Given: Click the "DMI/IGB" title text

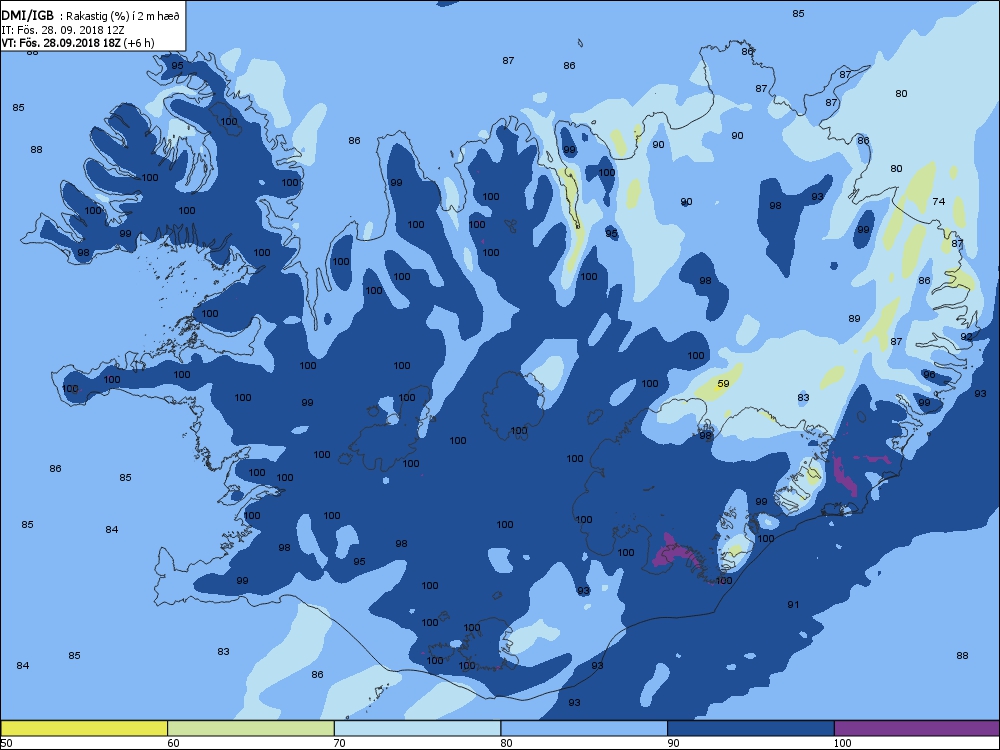Looking at the screenshot, I should coord(27,16).
